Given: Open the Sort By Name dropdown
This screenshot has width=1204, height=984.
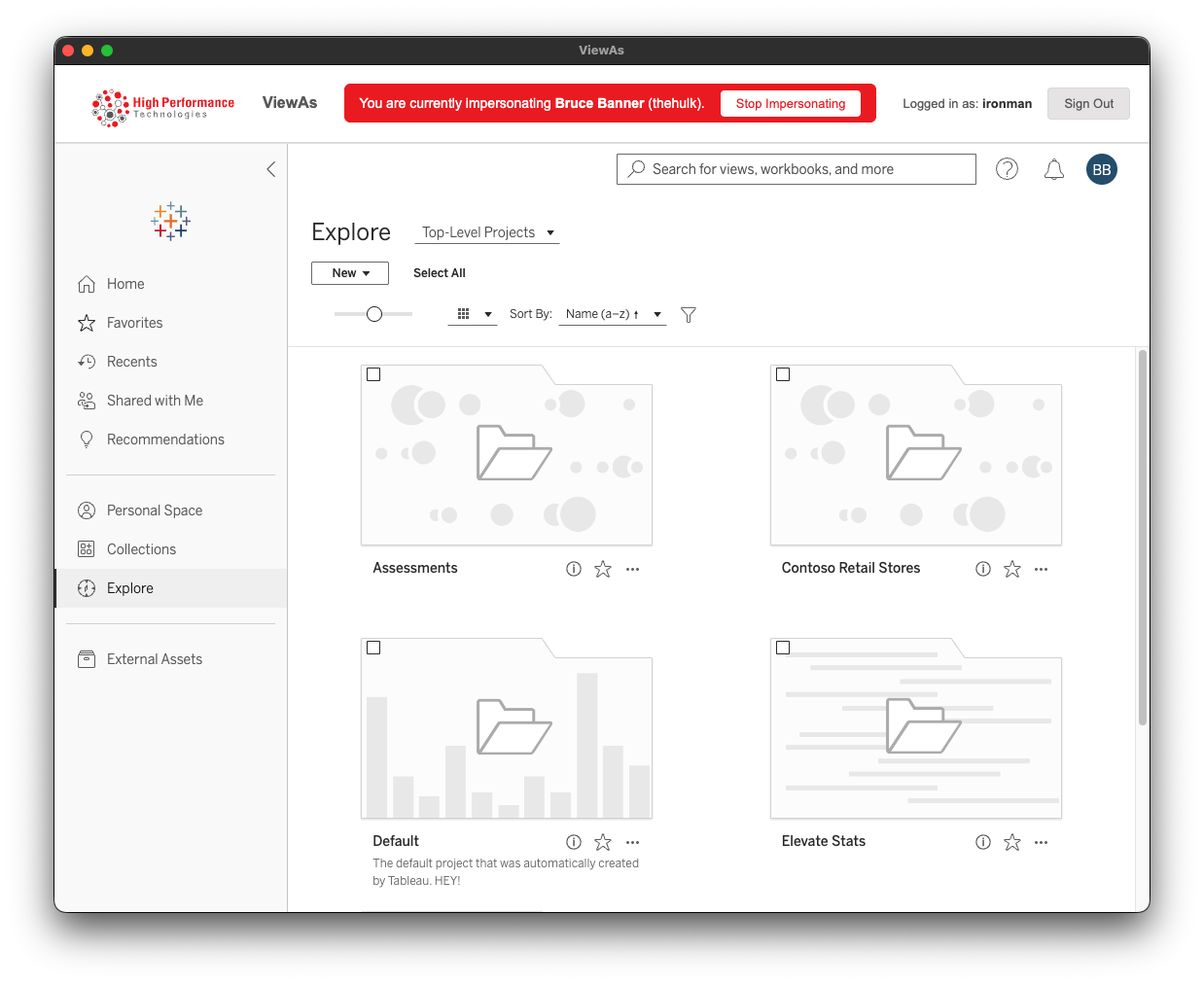Looking at the screenshot, I should pyautogui.click(x=612, y=314).
